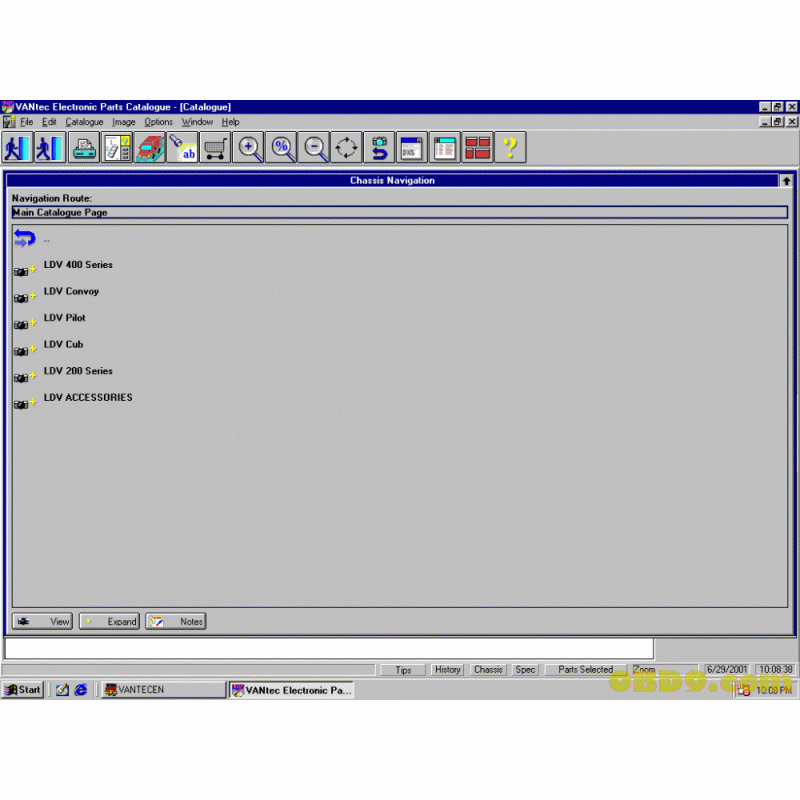Click the Internet Explorer quick launch icon
This screenshot has height=800, width=800.
(81, 690)
